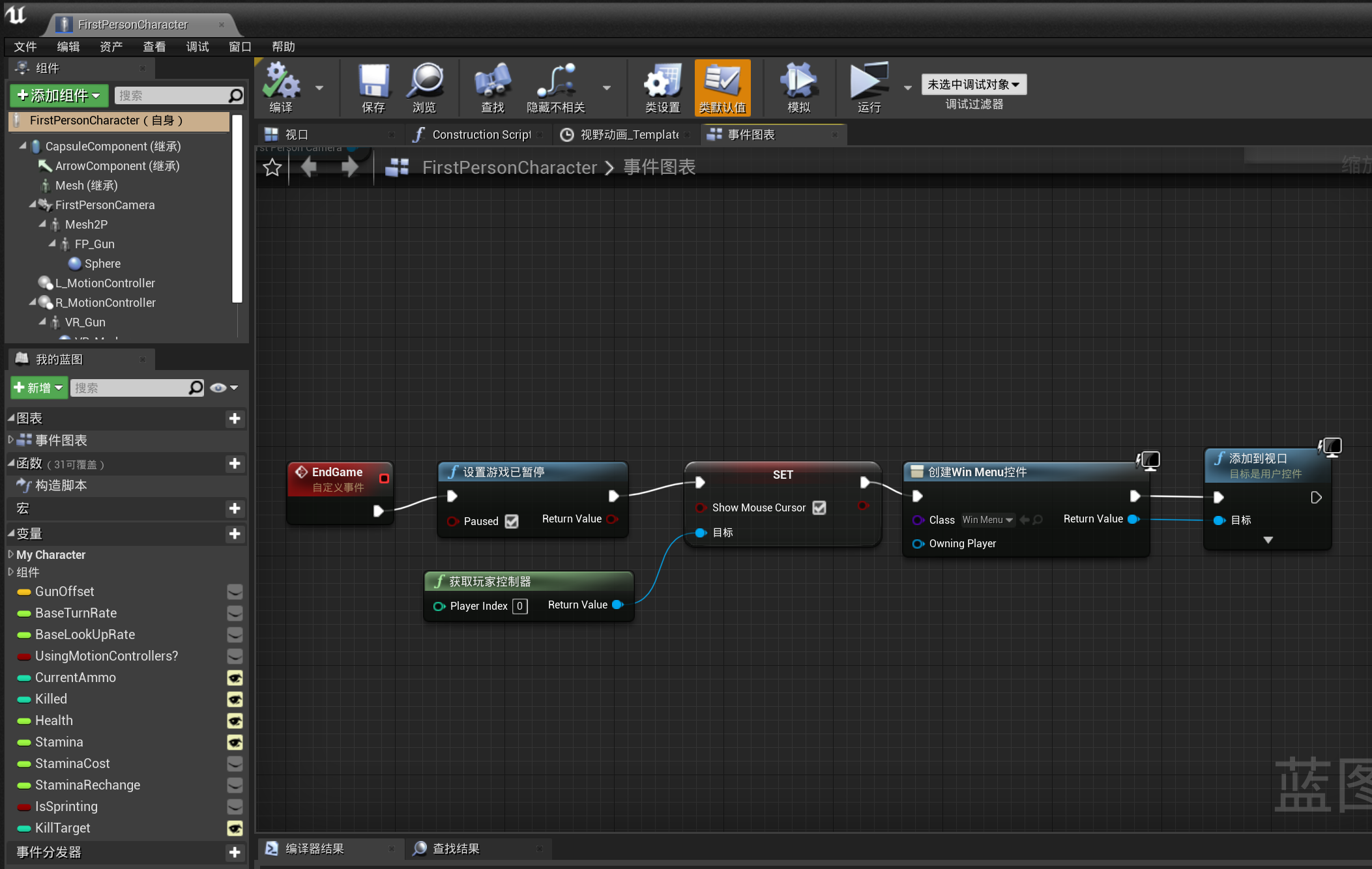Start simulation with 模拟 icon
The height and width of the screenshot is (869, 1372).
click(x=797, y=88)
